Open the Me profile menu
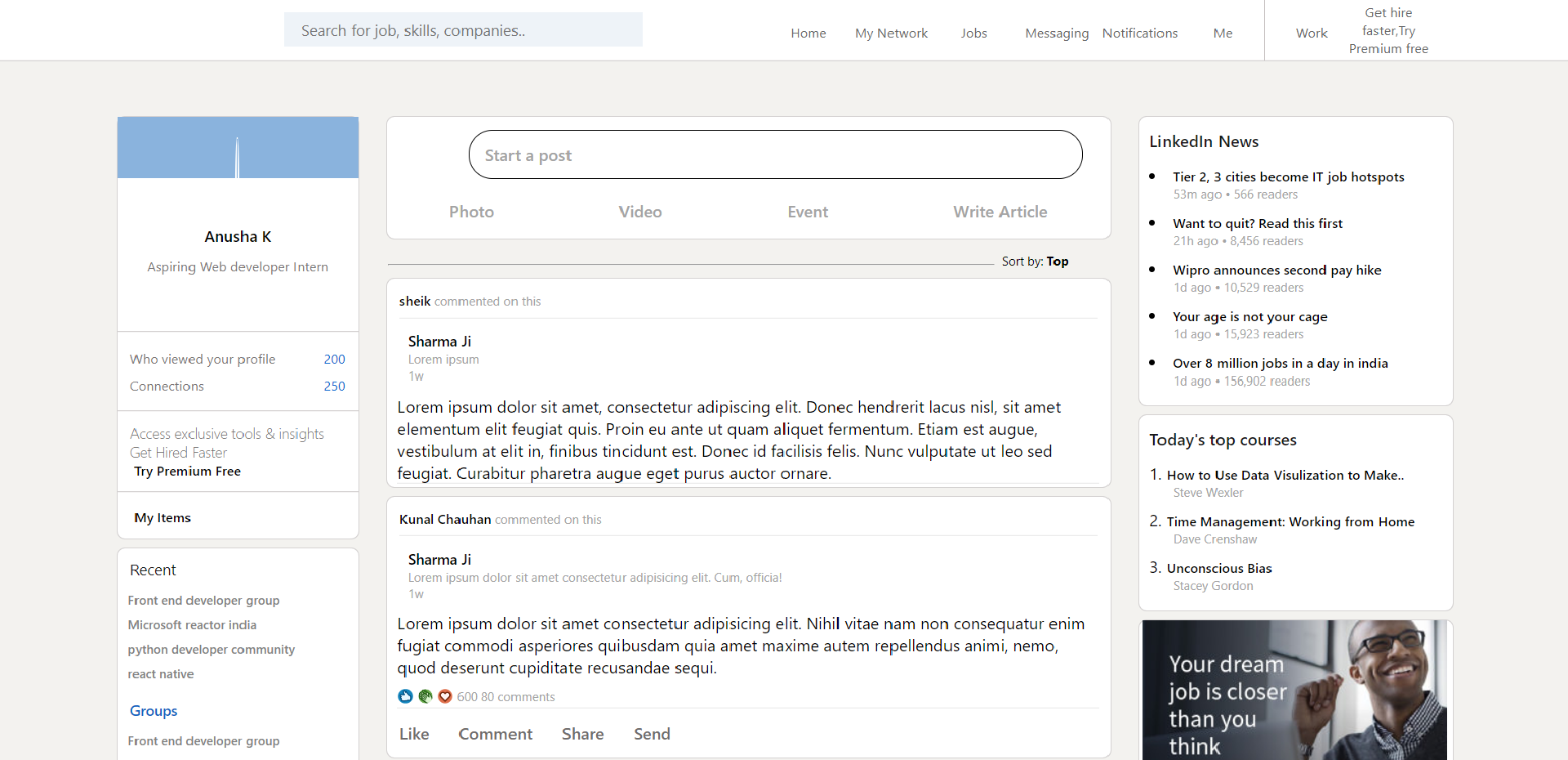1568x760 pixels. tap(1222, 33)
